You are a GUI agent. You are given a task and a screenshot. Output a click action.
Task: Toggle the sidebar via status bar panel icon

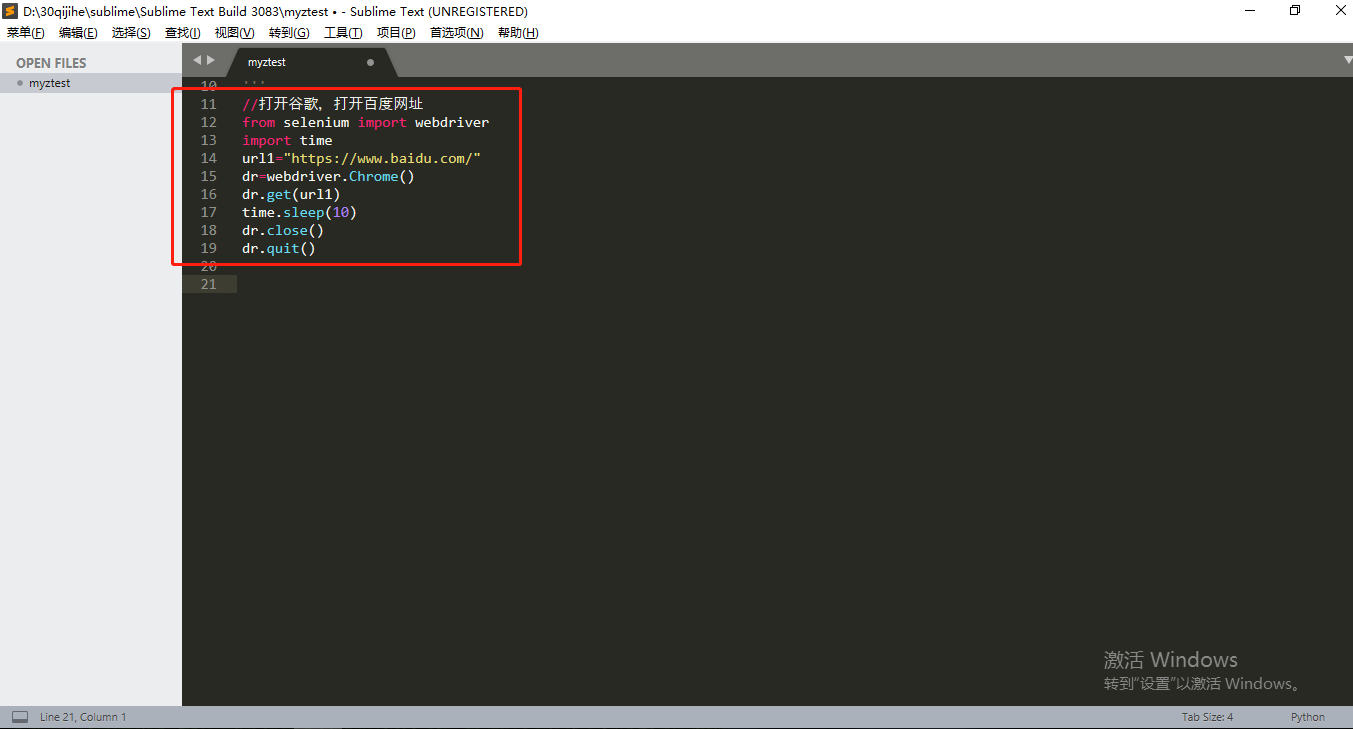click(x=19, y=717)
